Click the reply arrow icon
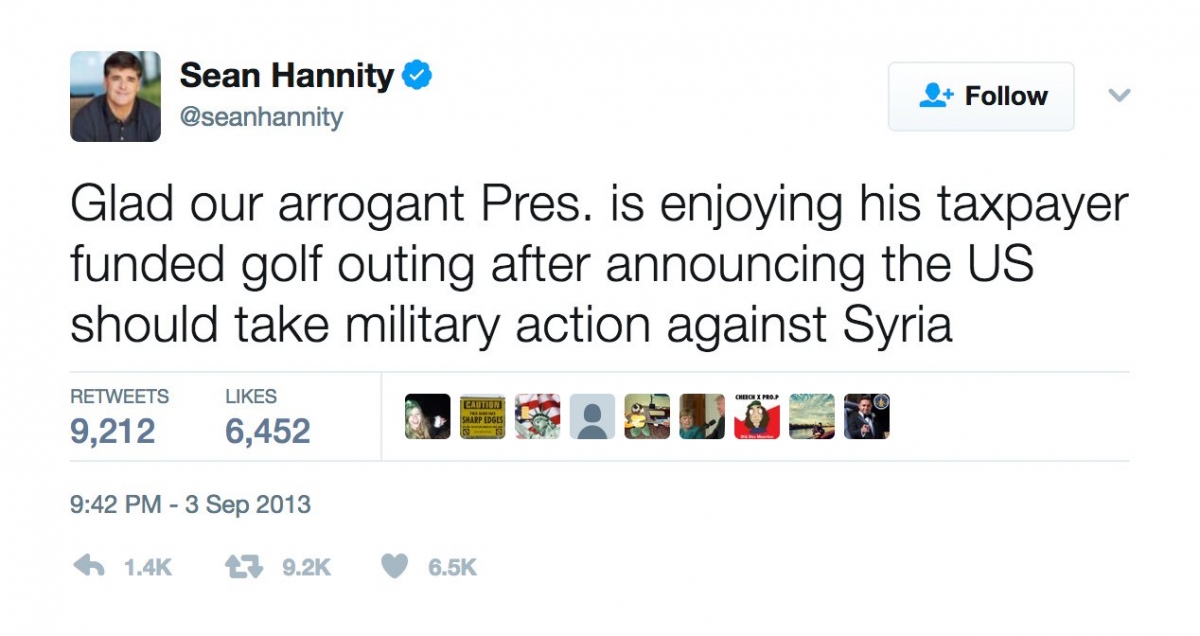 pyautogui.click(x=90, y=567)
